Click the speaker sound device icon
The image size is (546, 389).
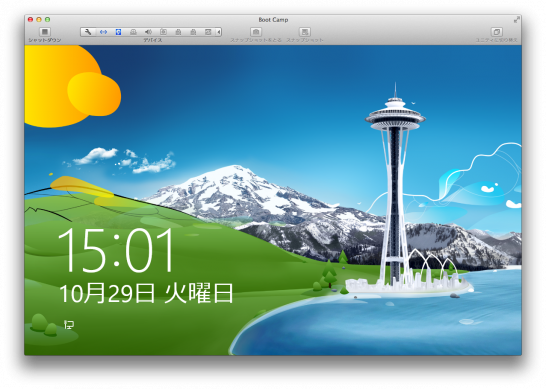tap(148, 32)
